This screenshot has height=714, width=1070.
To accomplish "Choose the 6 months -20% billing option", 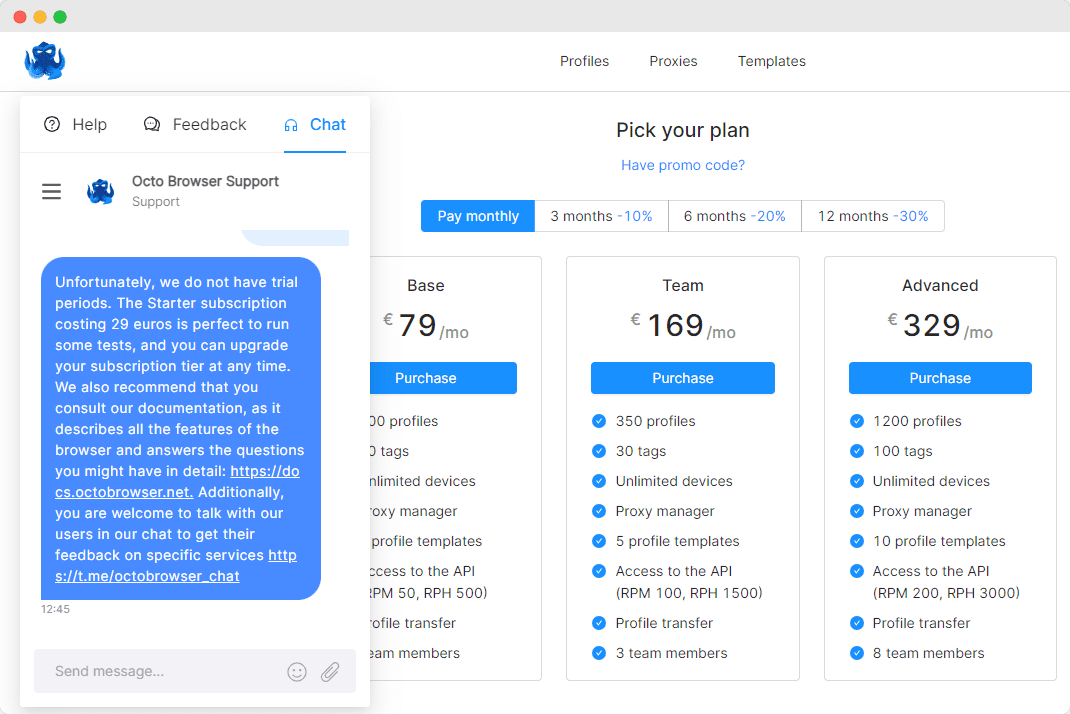I will click(735, 216).
